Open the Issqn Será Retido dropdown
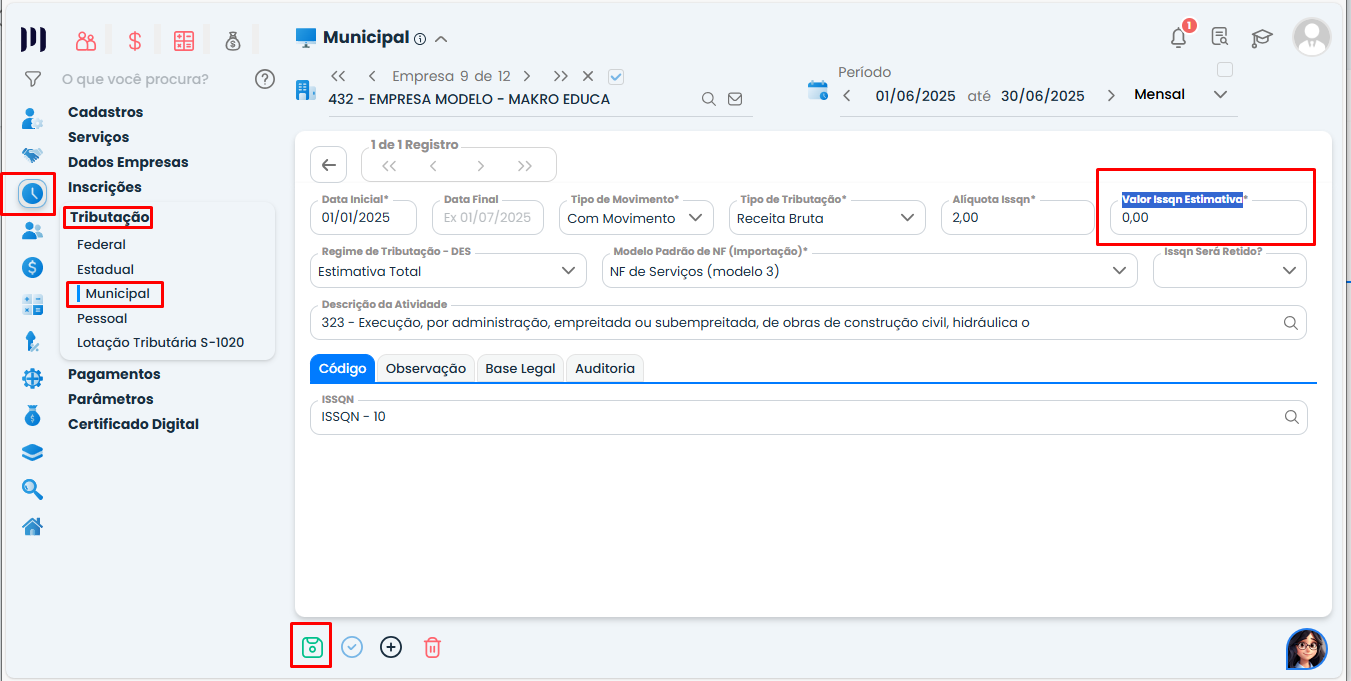This screenshot has width=1351, height=681. click(1229, 271)
